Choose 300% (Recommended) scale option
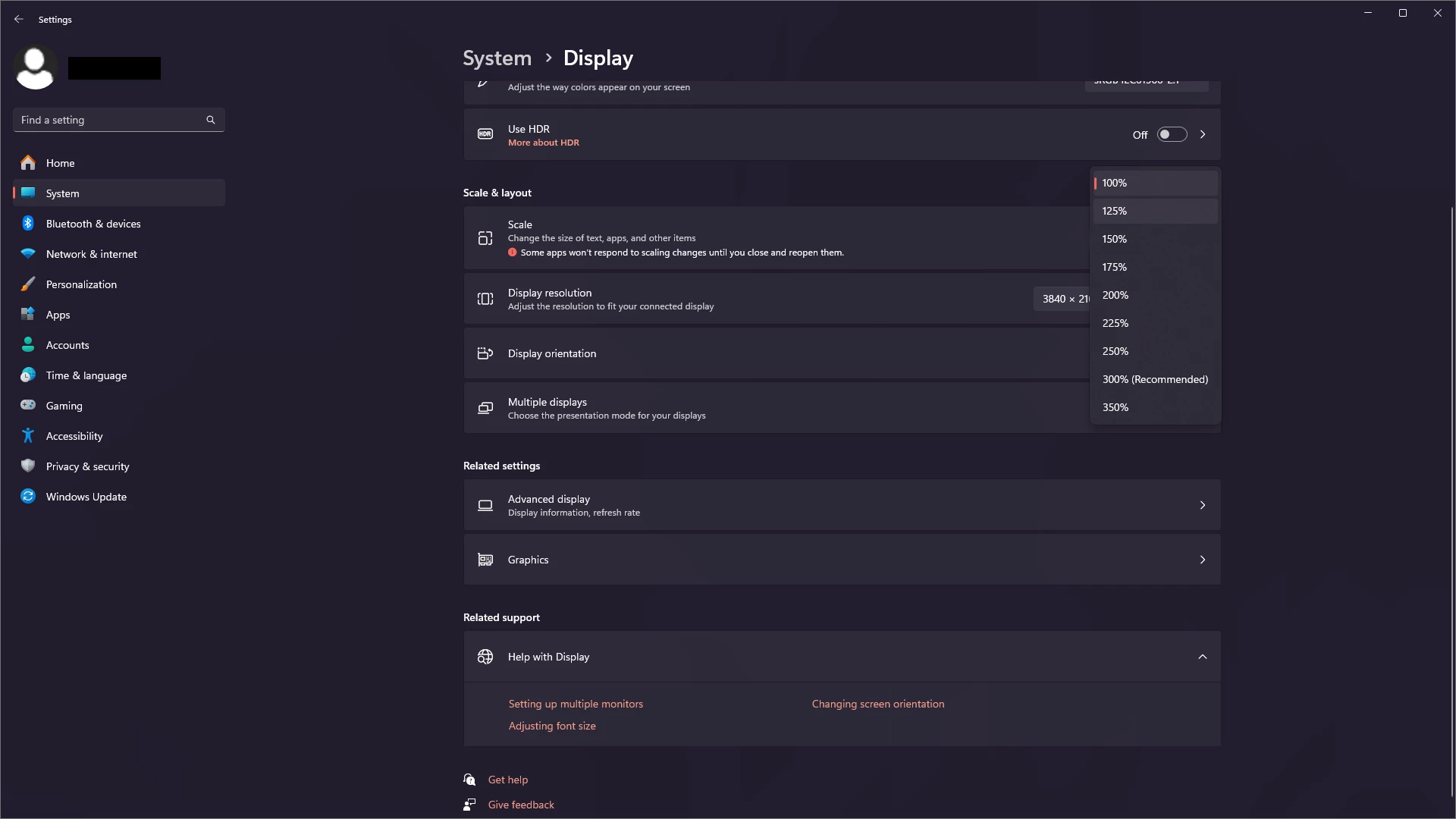Viewport: 1456px width, 819px height. coord(1154,379)
